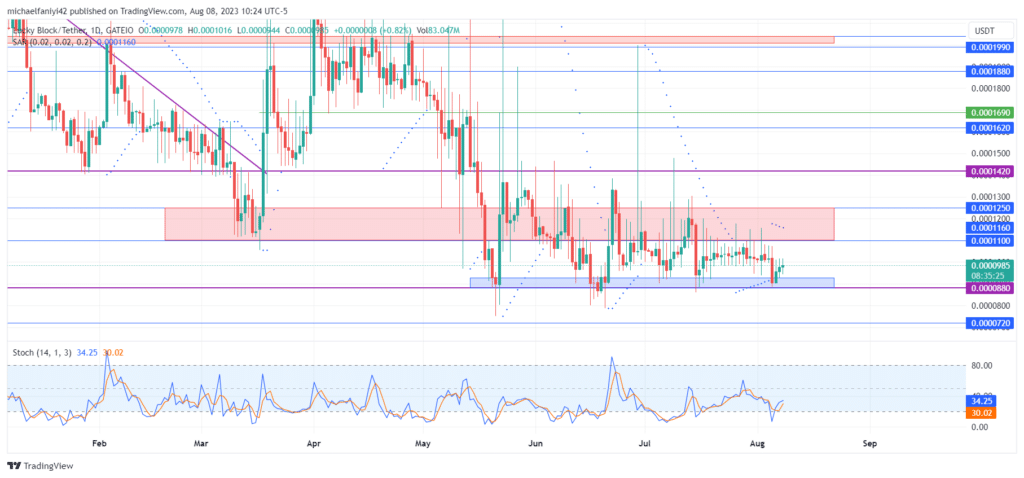
Task: Click the 0.0001100 blue price label
Action: coord(990,241)
